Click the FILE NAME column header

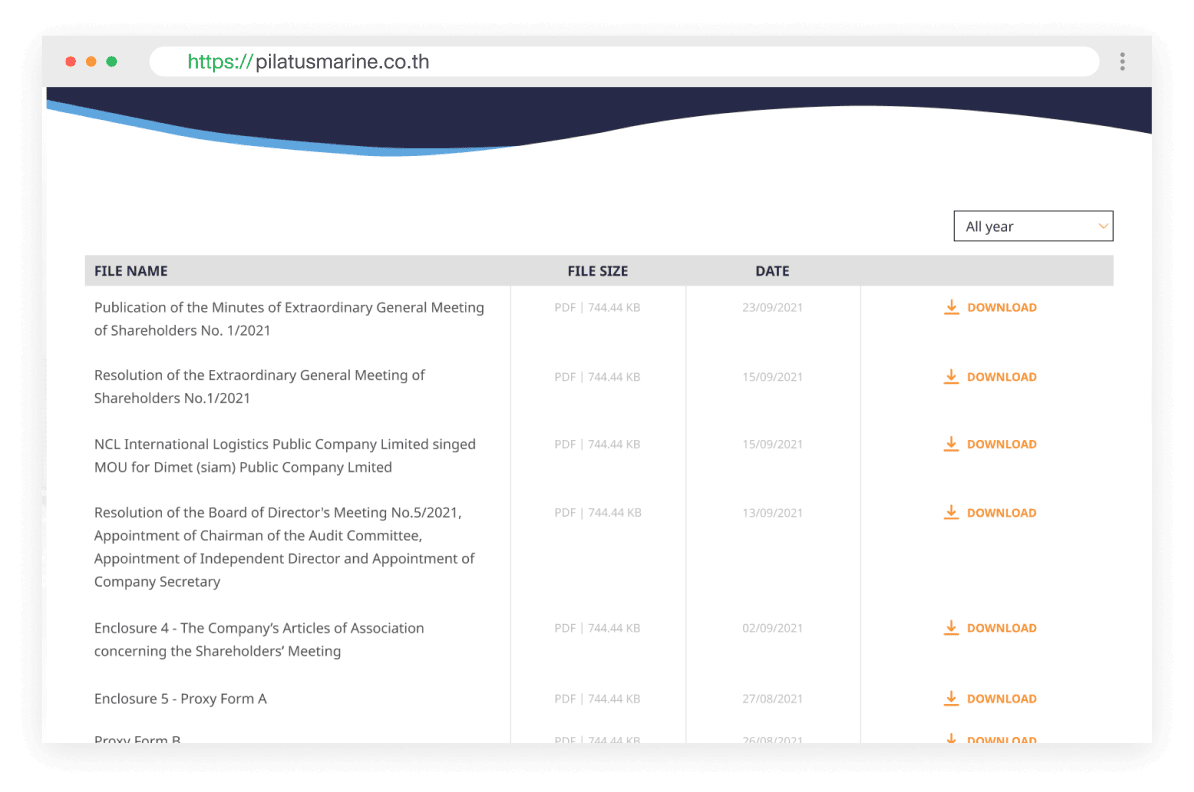131,271
